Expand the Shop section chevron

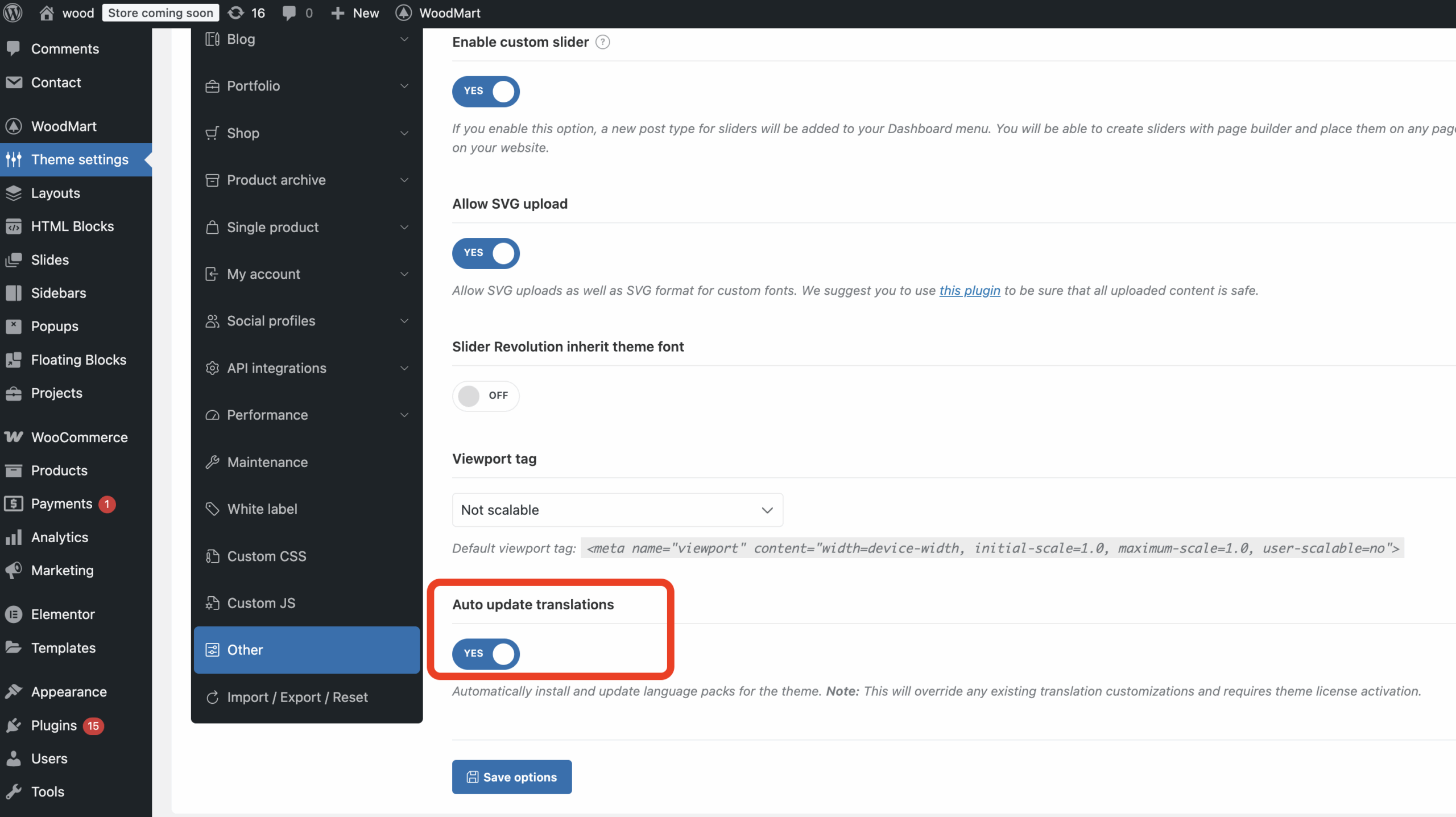coord(404,133)
